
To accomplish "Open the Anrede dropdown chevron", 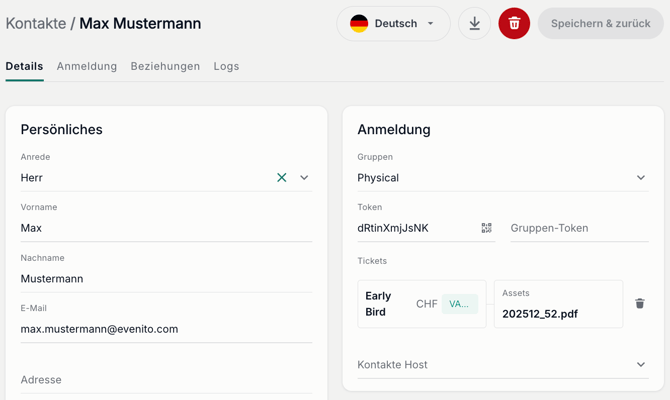I will [x=304, y=177].
